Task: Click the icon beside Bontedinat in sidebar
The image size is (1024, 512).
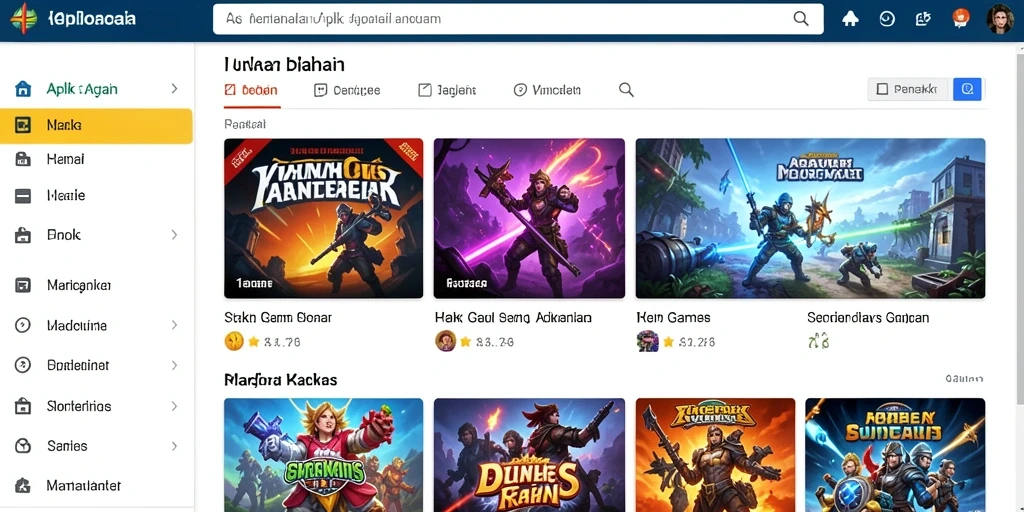Action: (x=23, y=365)
